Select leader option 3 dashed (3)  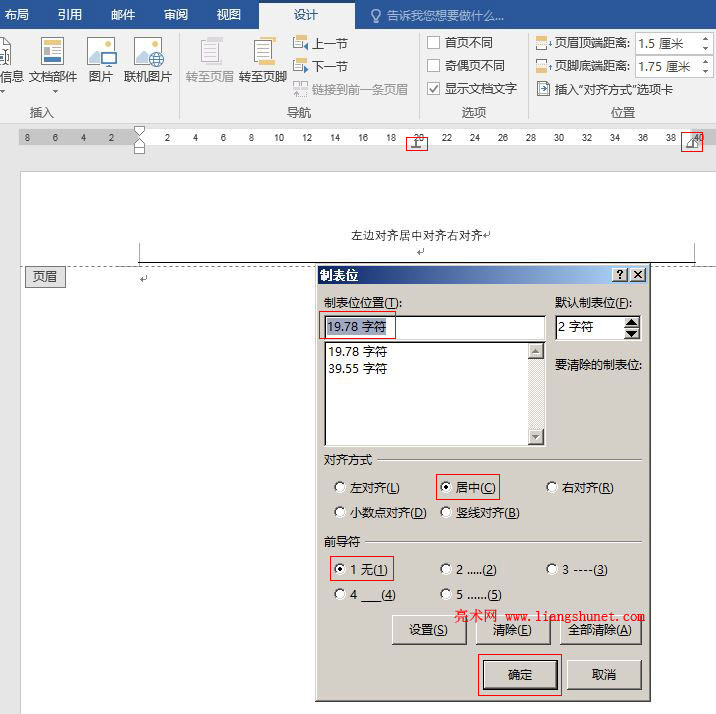(x=552, y=569)
